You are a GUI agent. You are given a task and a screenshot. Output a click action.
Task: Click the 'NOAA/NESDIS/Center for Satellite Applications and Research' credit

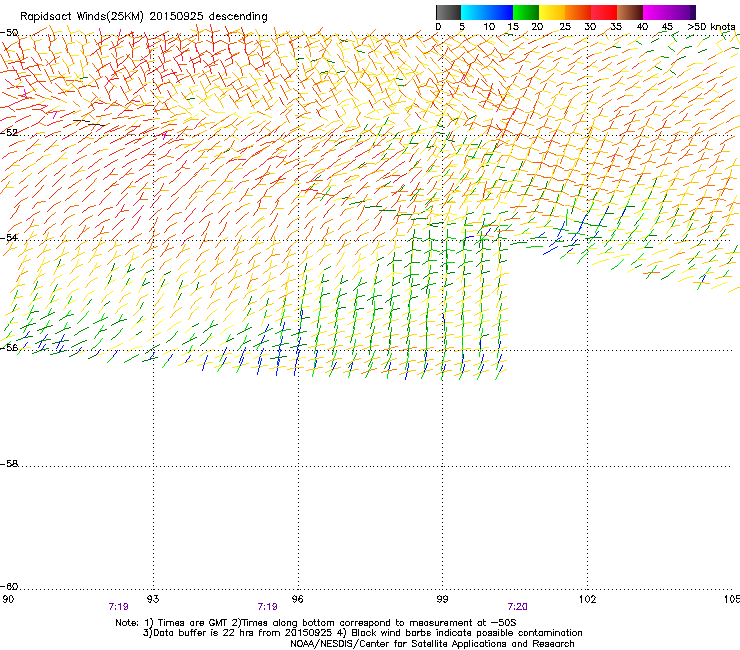[432, 644]
